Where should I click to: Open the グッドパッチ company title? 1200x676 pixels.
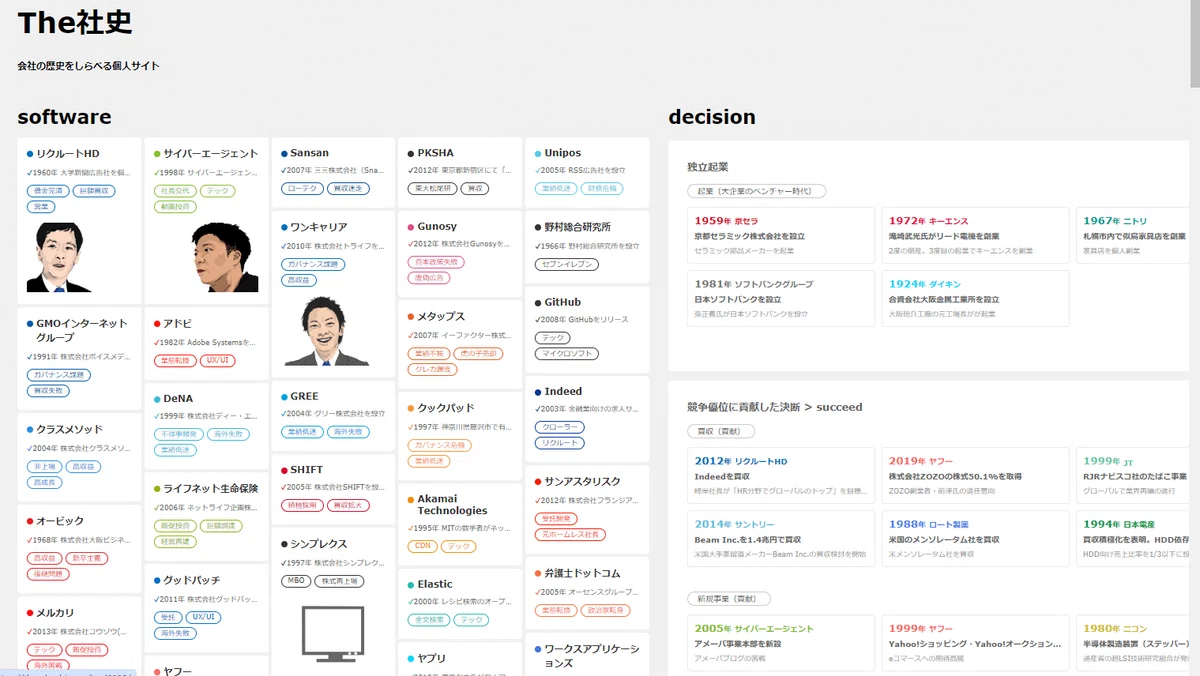191,580
